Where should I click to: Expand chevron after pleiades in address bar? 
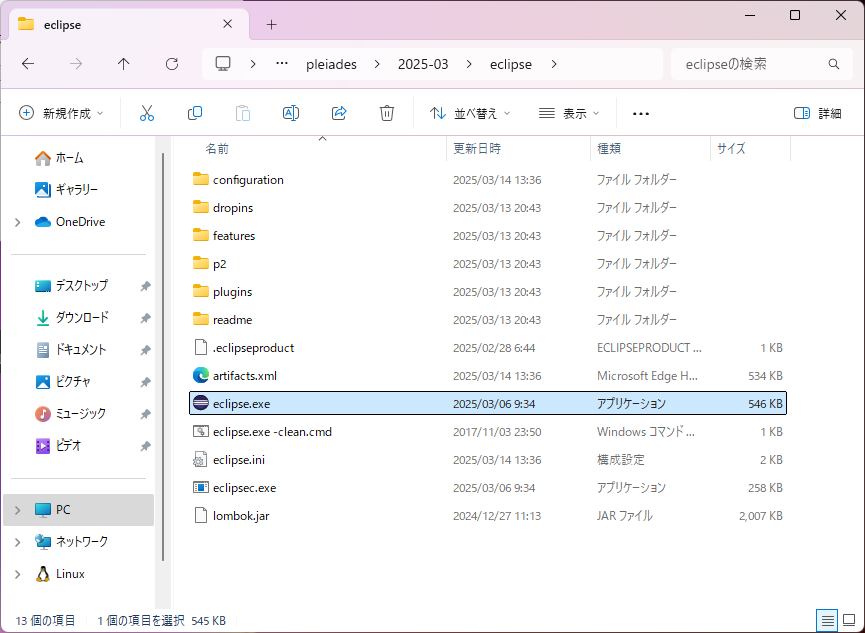pyautogui.click(x=377, y=64)
